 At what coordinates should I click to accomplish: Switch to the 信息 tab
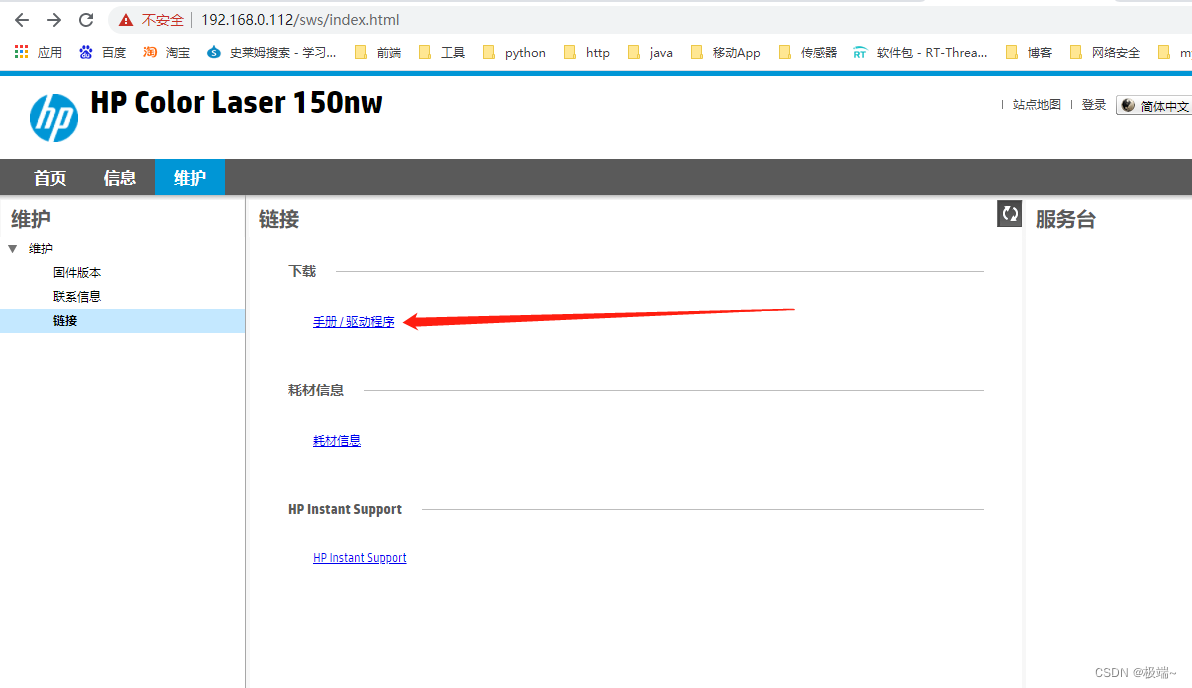click(119, 178)
